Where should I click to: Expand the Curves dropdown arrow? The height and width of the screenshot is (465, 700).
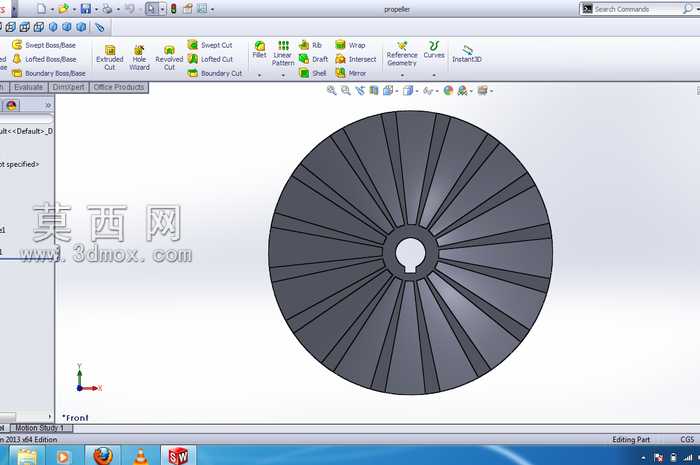pos(434,75)
